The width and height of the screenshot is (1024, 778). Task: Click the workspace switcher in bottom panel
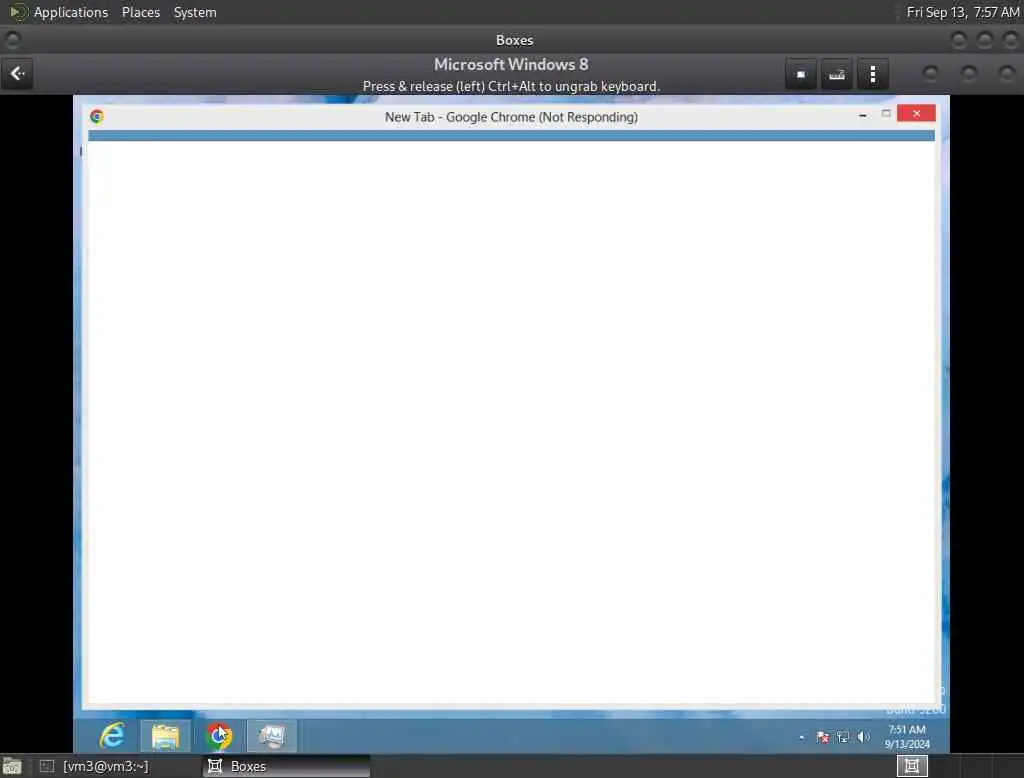pyautogui.click(x=912, y=766)
